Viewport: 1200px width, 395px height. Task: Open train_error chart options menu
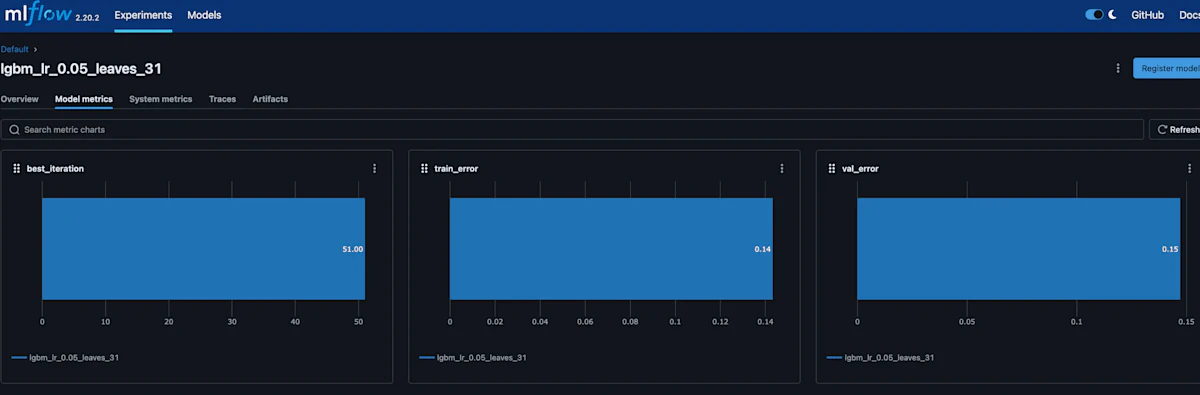[783, 169]
